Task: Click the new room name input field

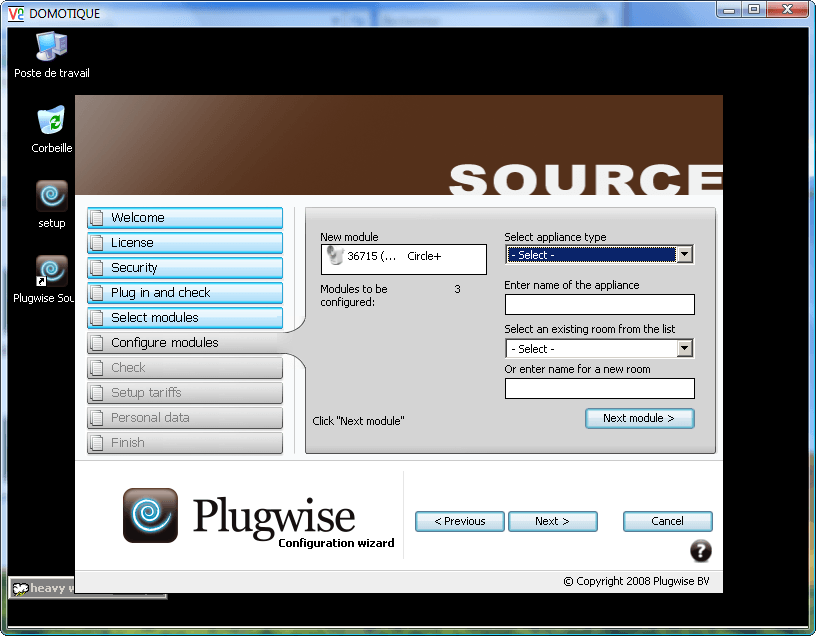Action: [x=600, y=388]
